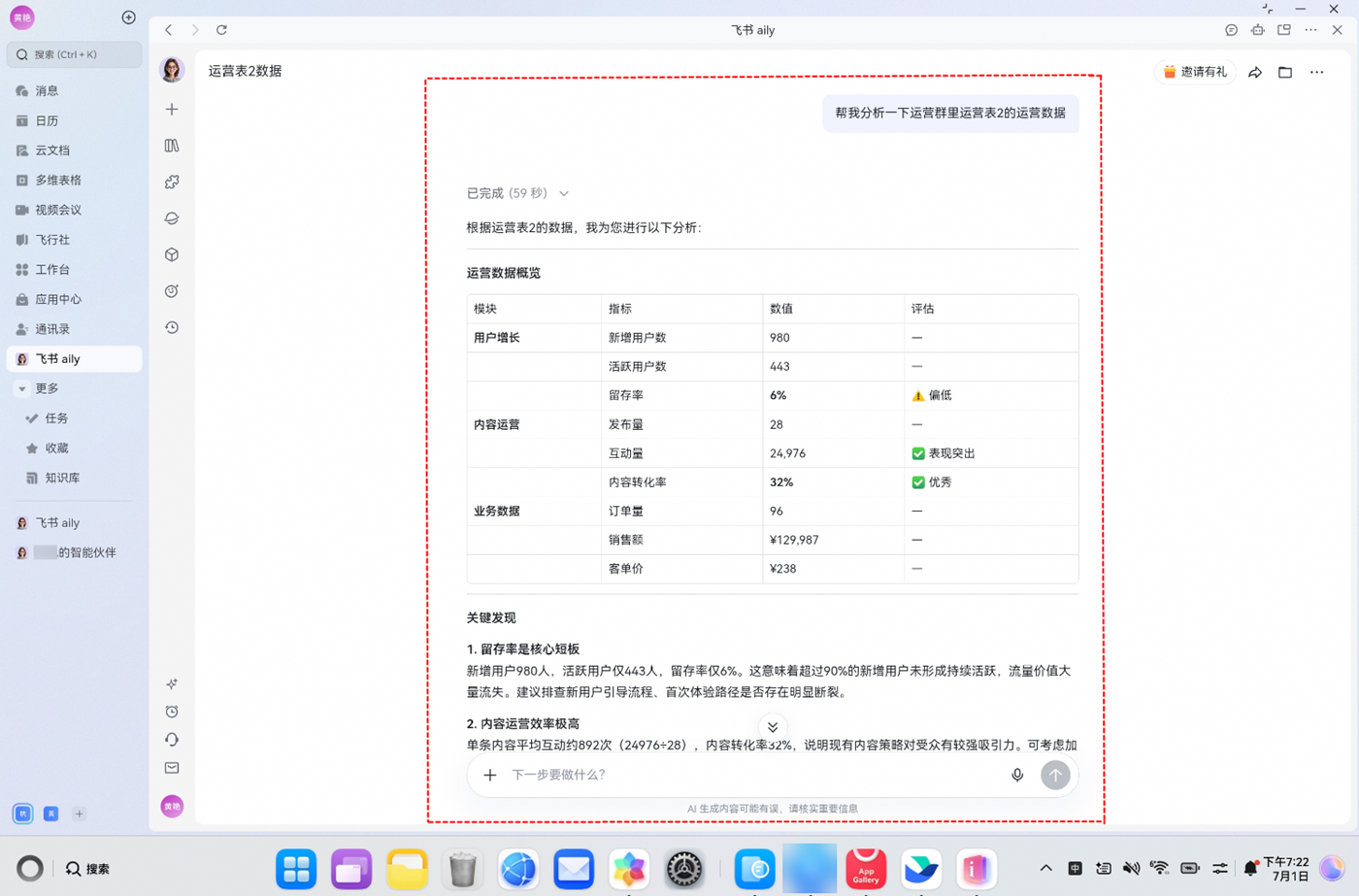Open the mail app in the taskbar

tap(574, 869)
